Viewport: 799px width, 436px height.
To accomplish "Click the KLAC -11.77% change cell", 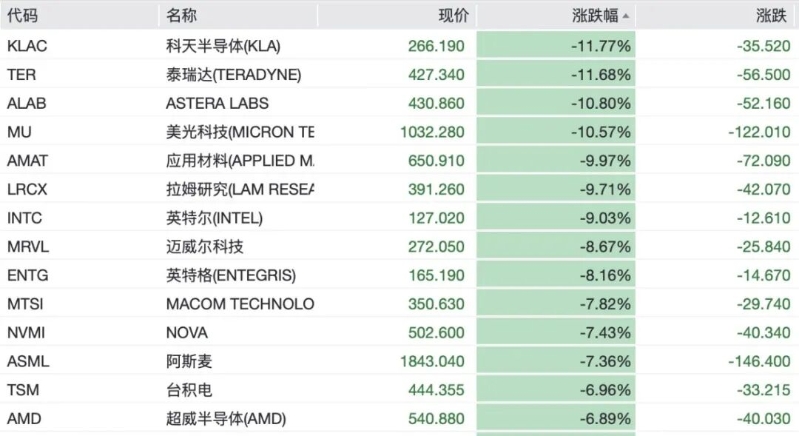I will pos(556,46).
